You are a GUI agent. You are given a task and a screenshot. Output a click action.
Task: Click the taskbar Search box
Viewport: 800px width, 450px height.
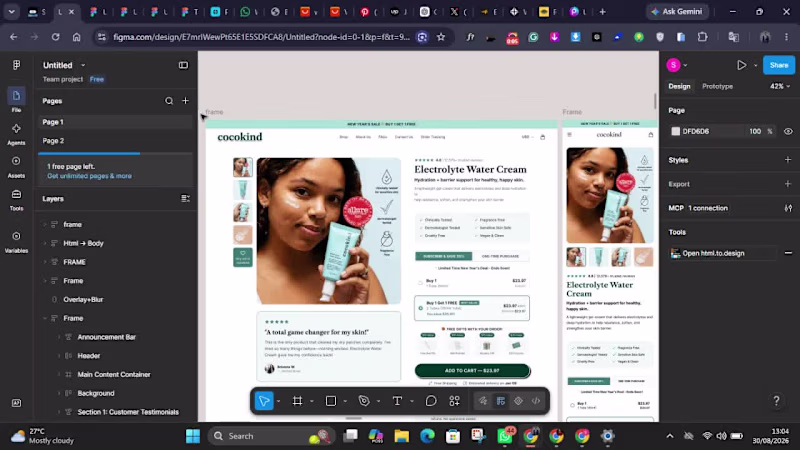click(x=270, y=436)
